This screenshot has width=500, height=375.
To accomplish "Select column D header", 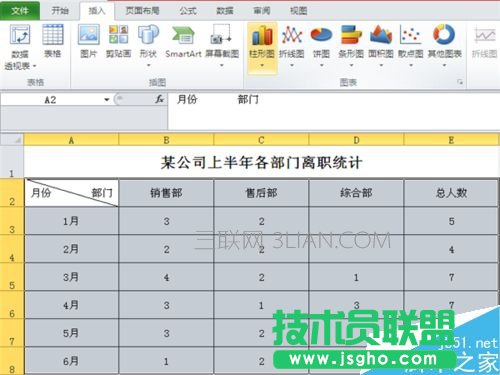I will [356, 140].
